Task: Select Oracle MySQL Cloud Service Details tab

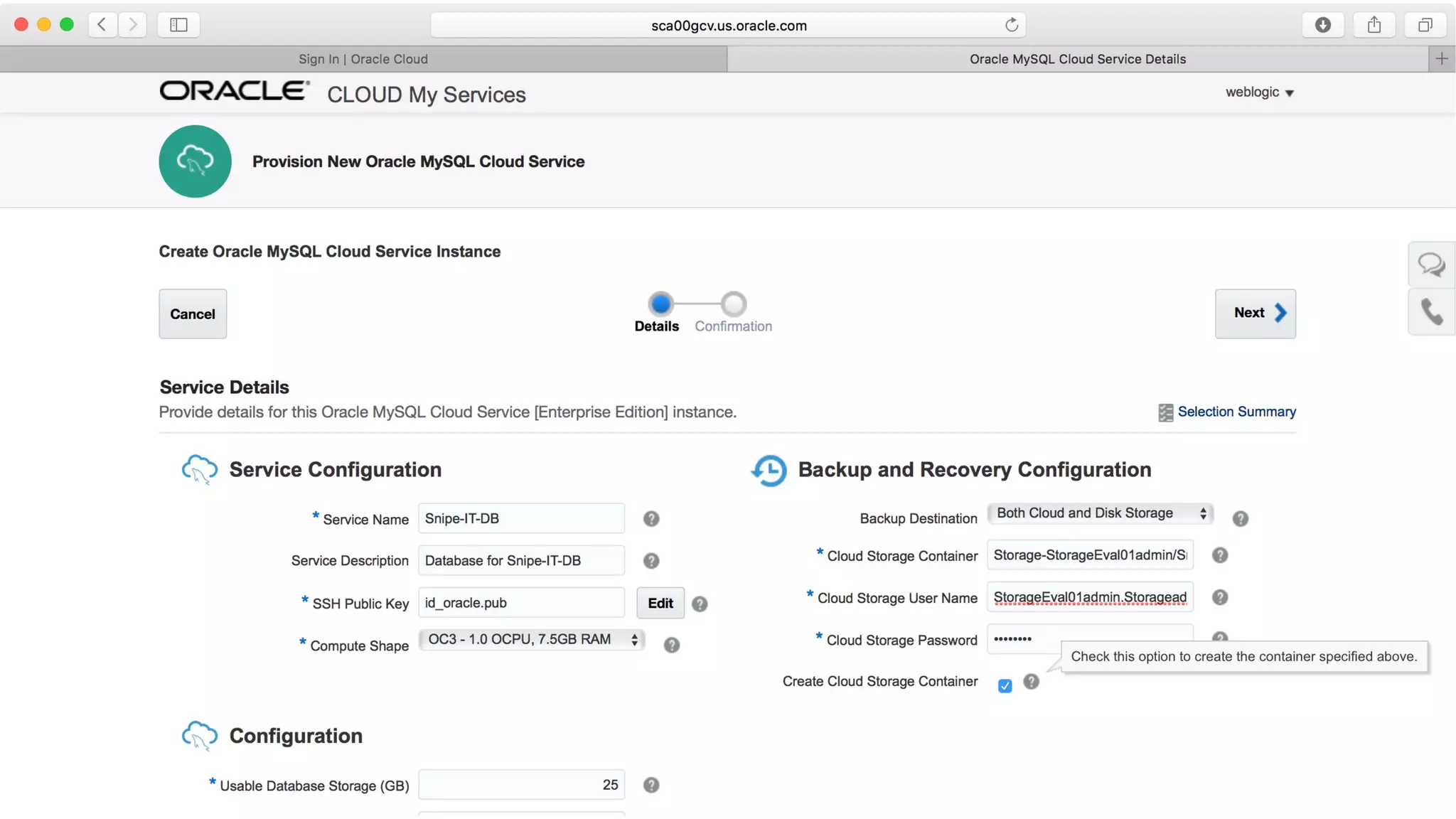Action: tap(1077, 59)
